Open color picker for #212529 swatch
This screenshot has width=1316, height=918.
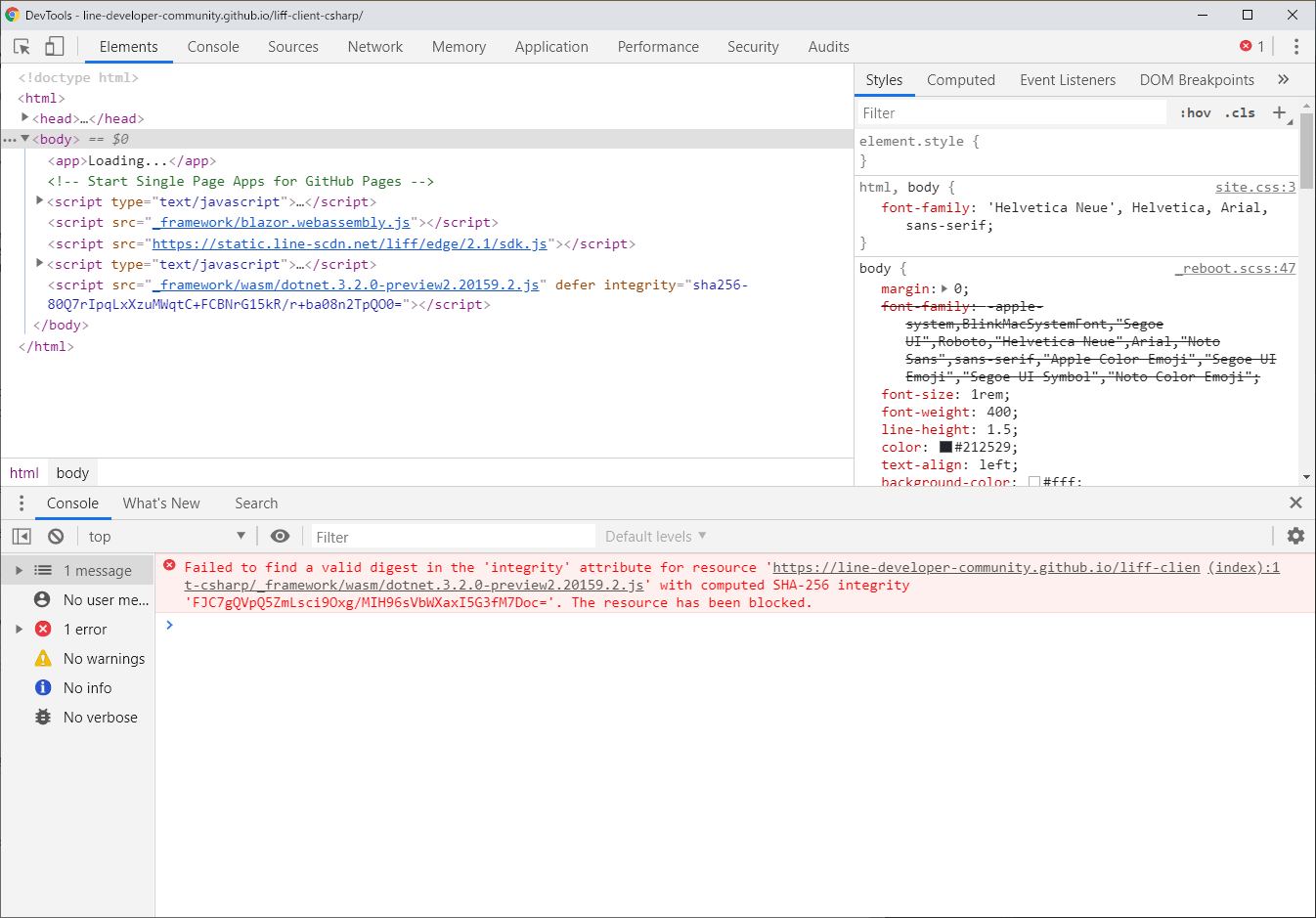[x=945, y=447]
